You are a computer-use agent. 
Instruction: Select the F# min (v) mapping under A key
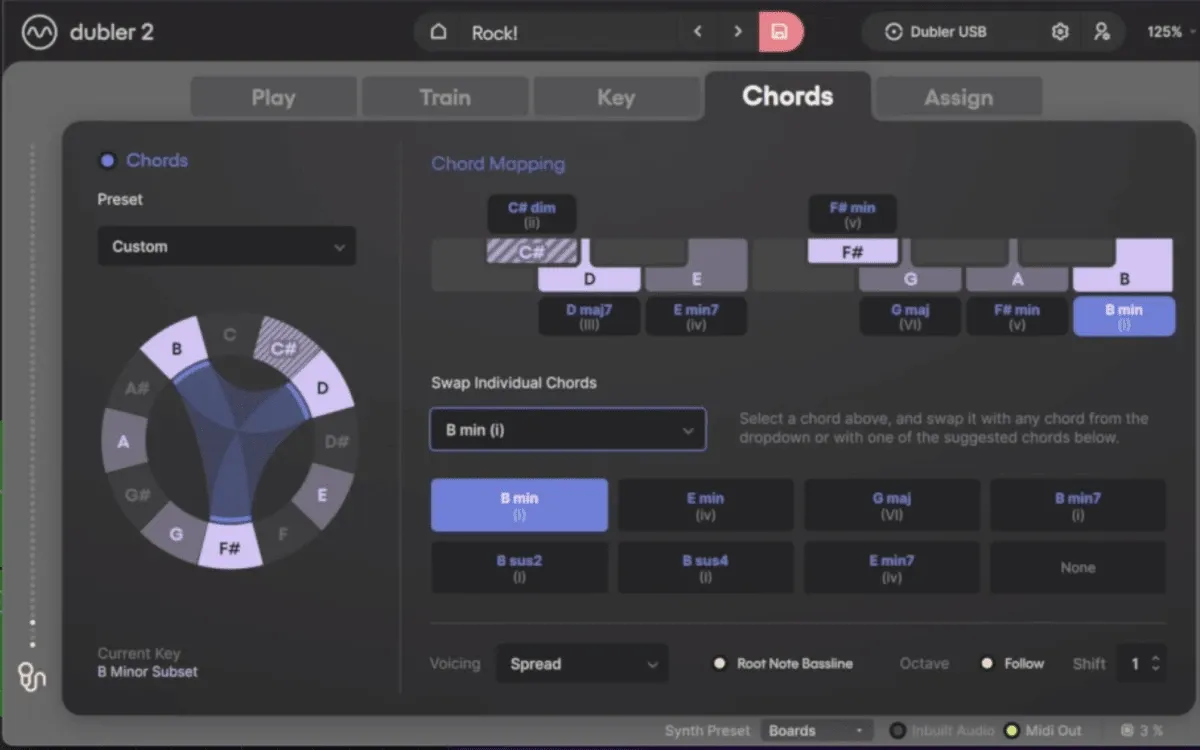(x=1017, y=316)
